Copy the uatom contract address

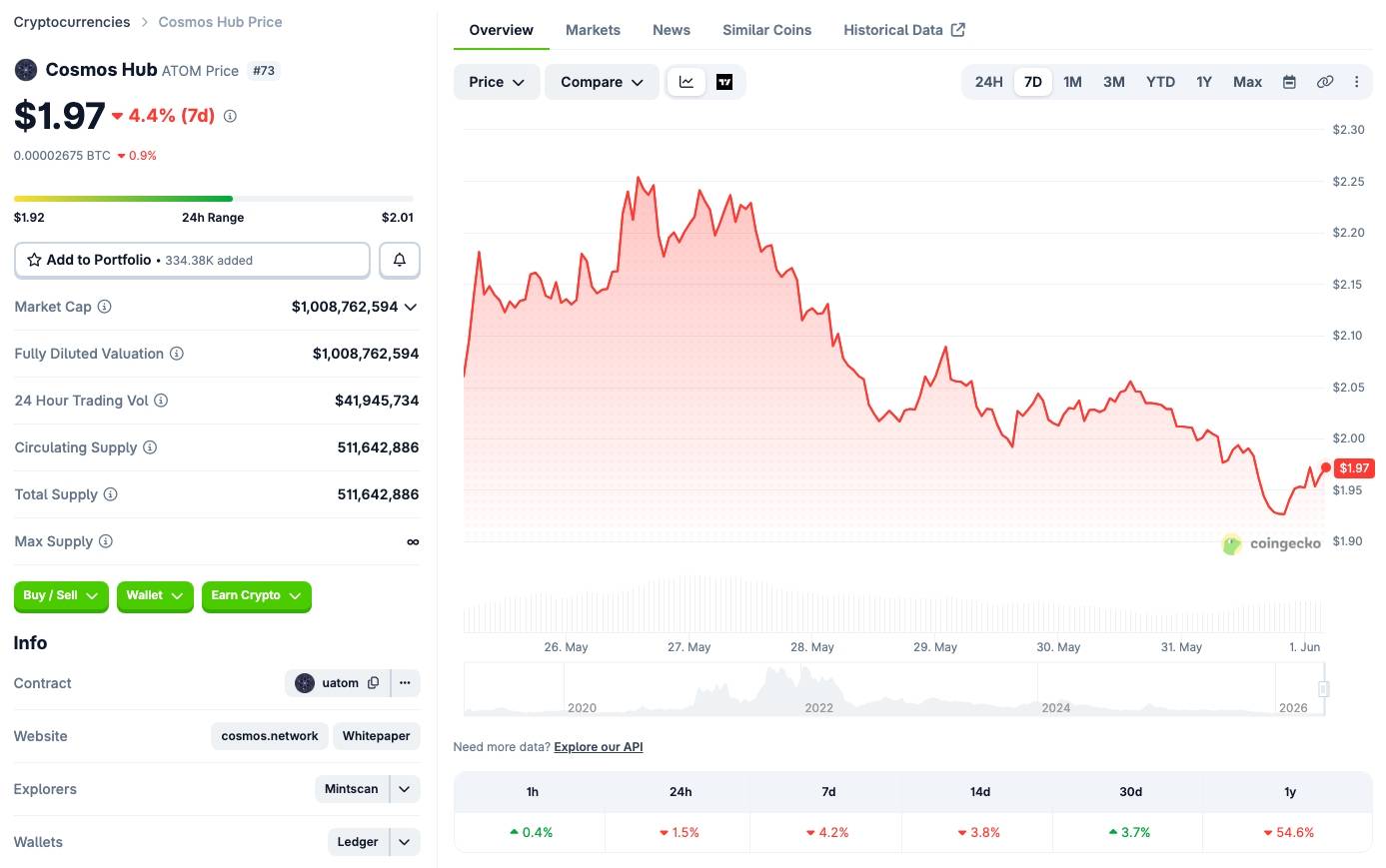coord(374,683)
